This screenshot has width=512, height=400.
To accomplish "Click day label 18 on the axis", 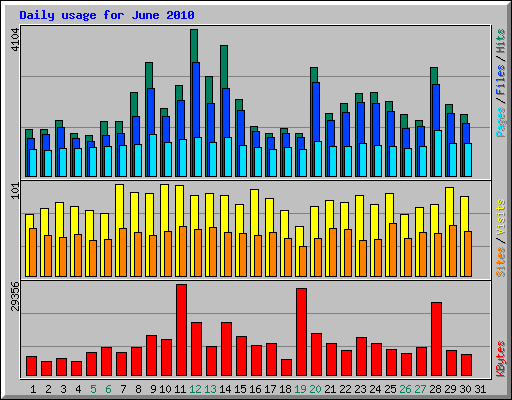I will coord(285,389).
